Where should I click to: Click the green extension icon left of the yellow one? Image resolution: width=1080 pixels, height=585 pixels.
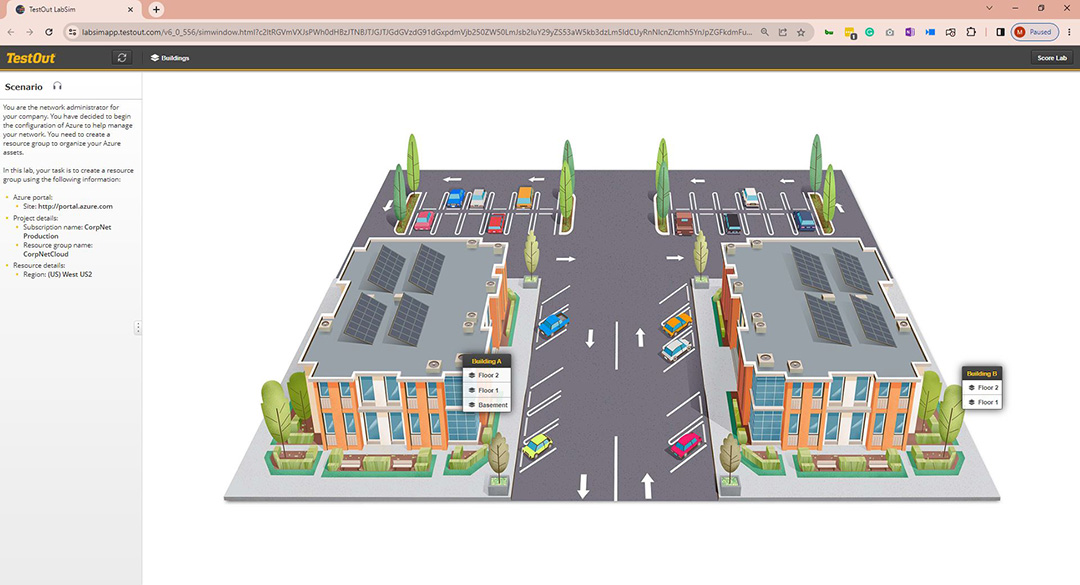829,32
